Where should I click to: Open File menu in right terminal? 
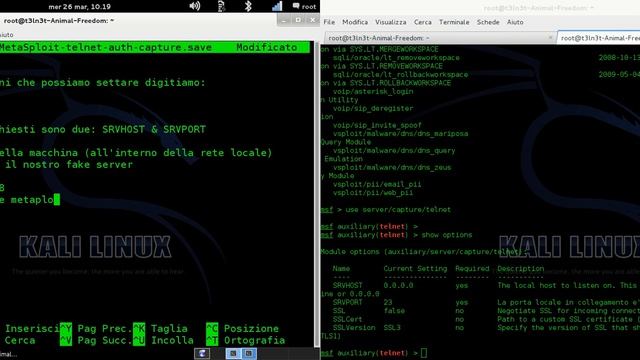(329, 22)
